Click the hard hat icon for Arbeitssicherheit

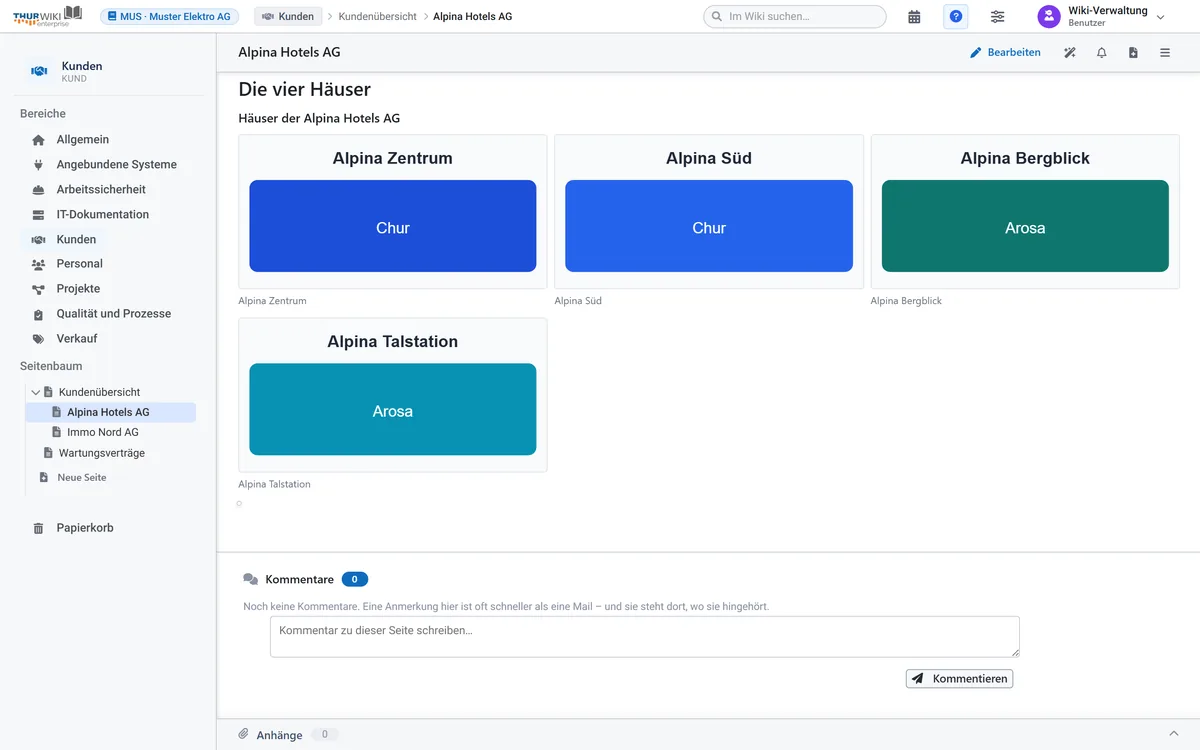click(x=38, y=190)
